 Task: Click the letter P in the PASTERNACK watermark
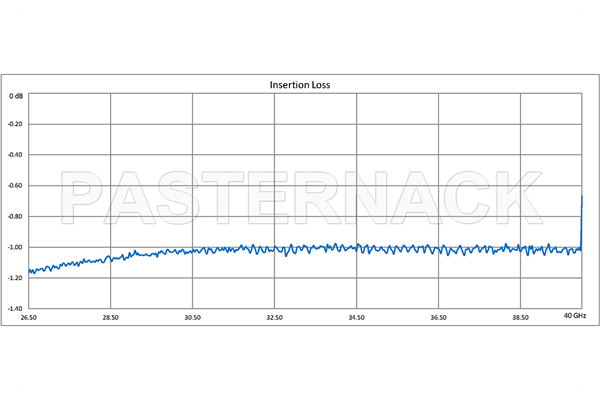(x=85, y=198)
